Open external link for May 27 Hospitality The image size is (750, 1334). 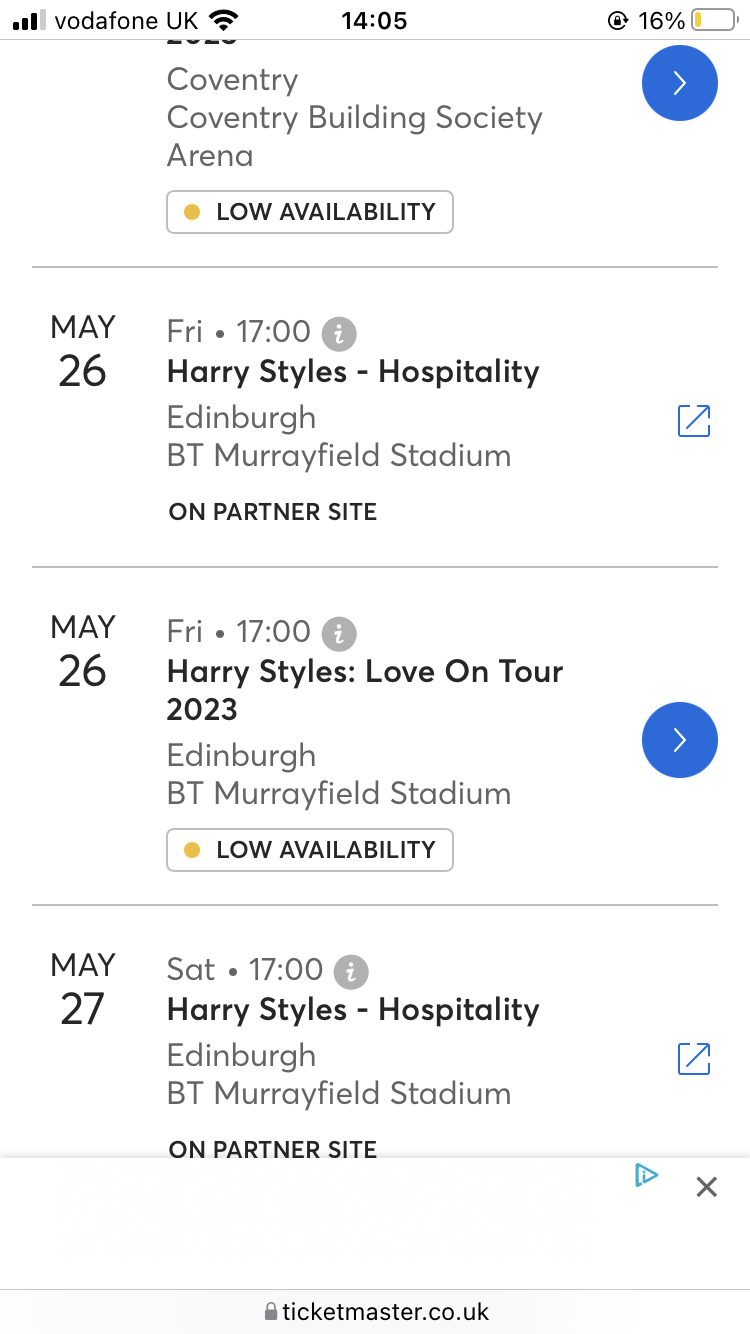coord(694,1059)
